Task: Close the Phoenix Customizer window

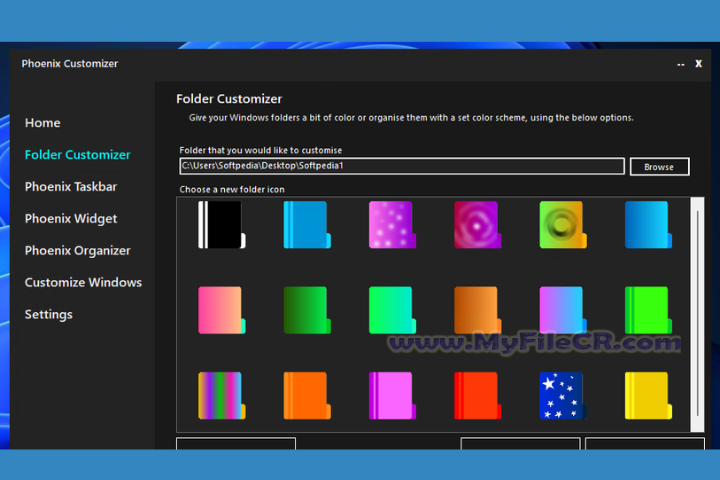Action: tap(698, 64)
